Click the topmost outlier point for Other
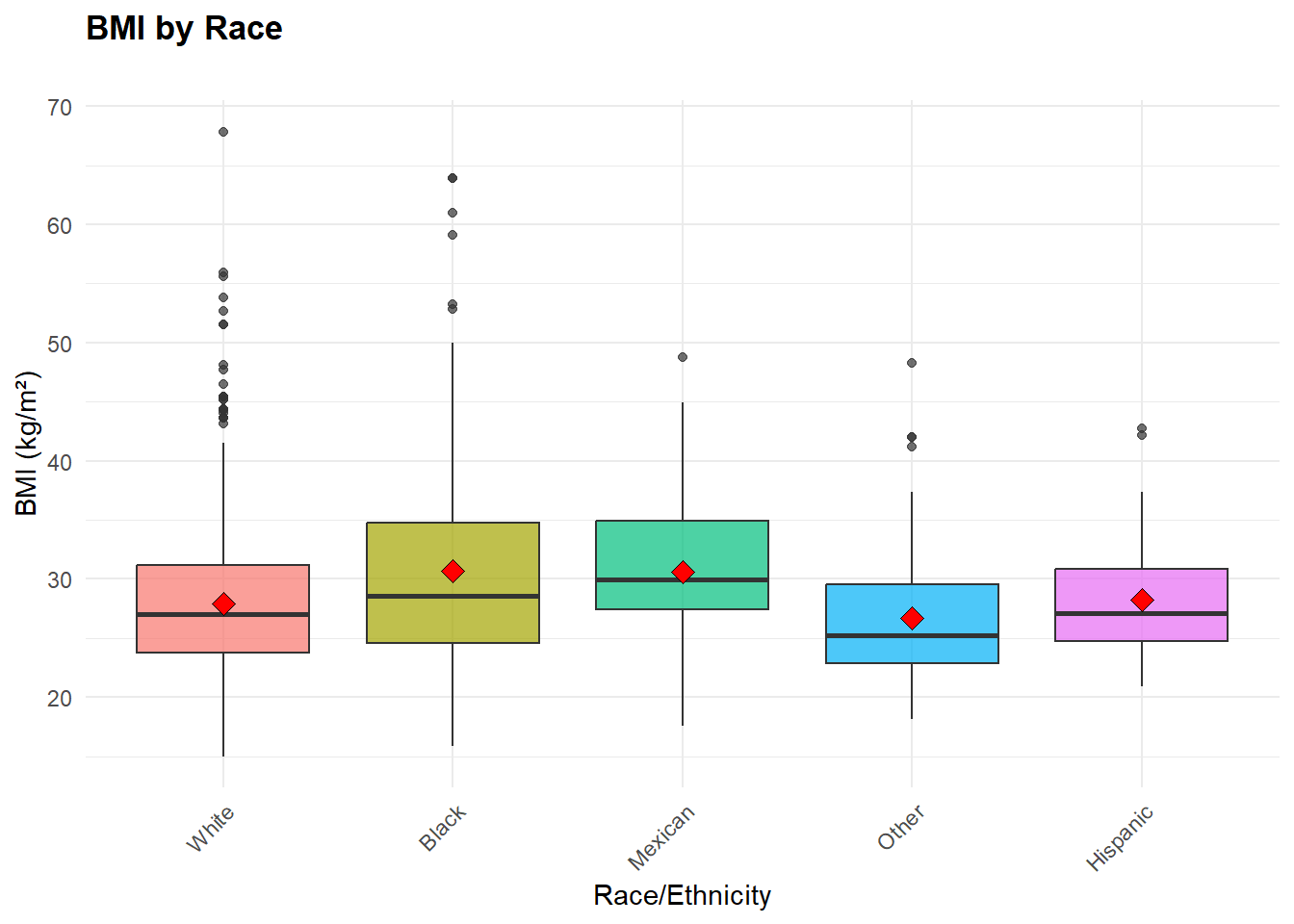Image resolution: width=1294 pixels, height=924 pixels. pyautogui.click(x=912, y=363)
